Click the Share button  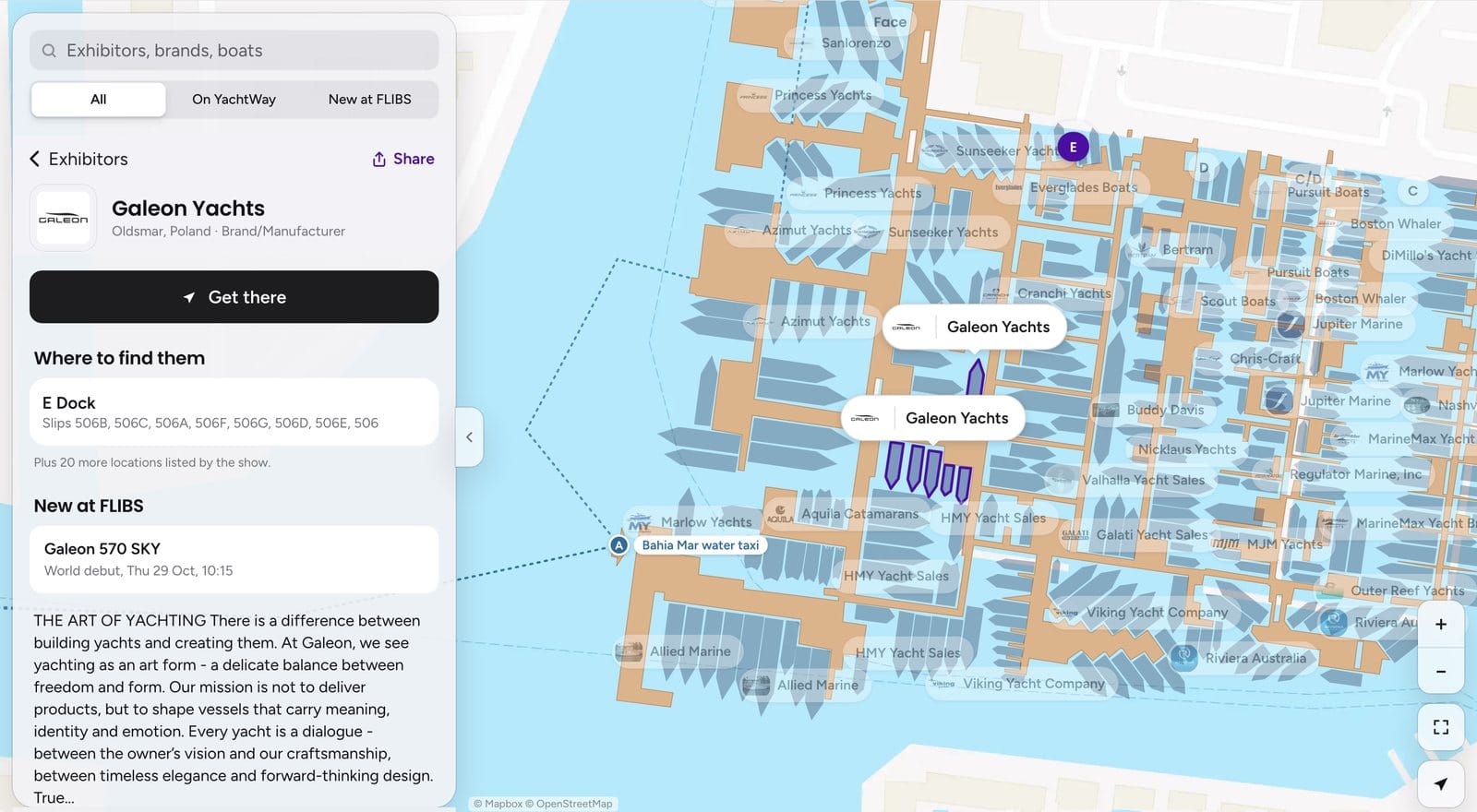coord(402,159)
